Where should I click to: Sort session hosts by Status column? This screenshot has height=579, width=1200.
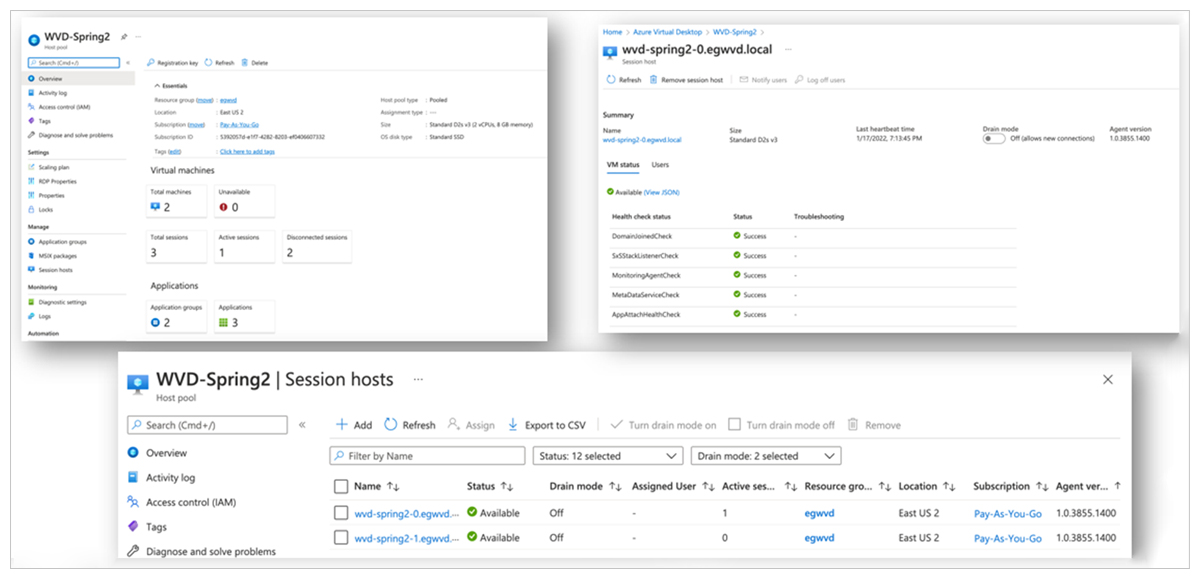pos(490,487)
